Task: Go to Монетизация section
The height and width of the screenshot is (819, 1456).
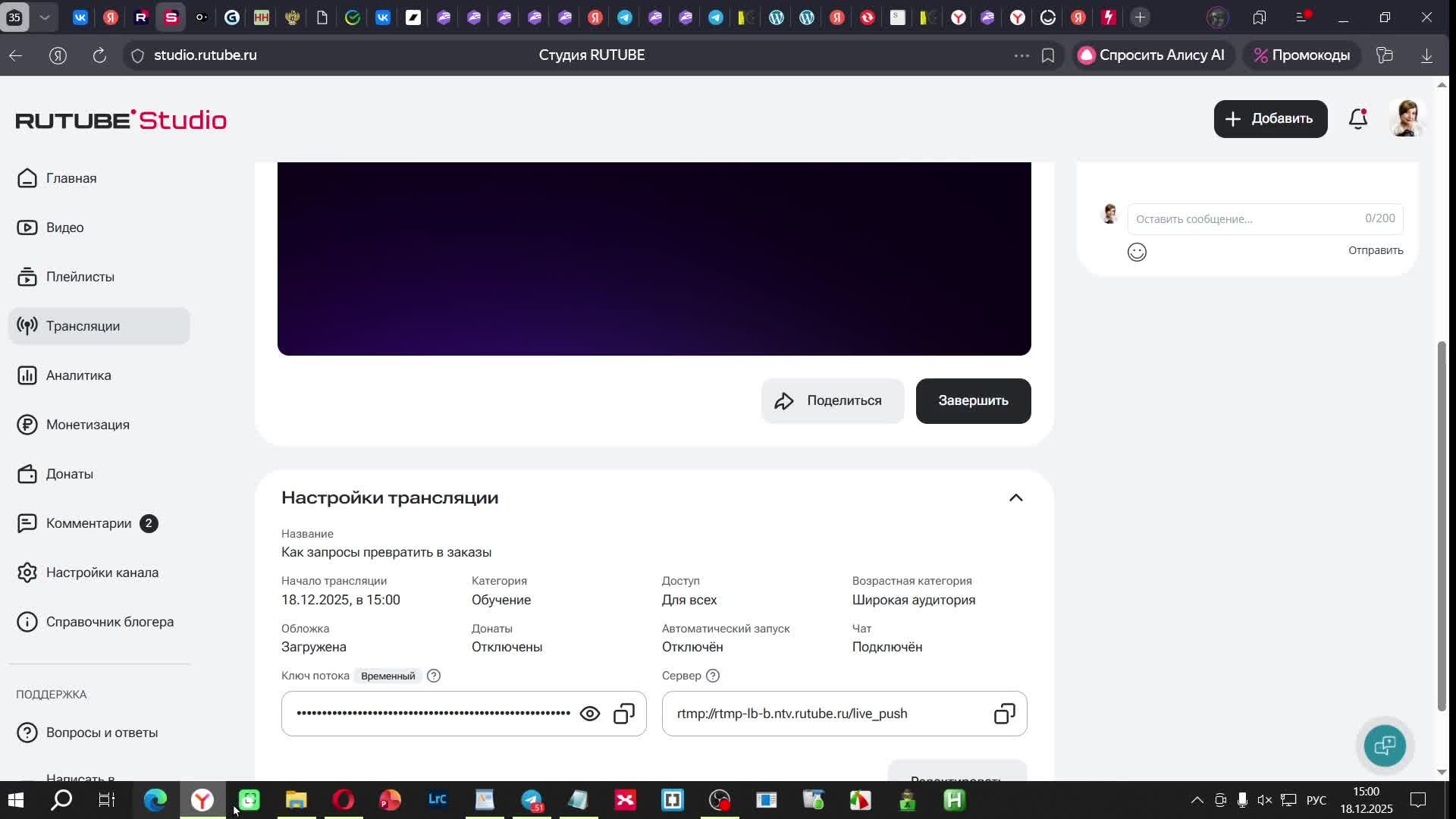Action: (x=87, y=425)
